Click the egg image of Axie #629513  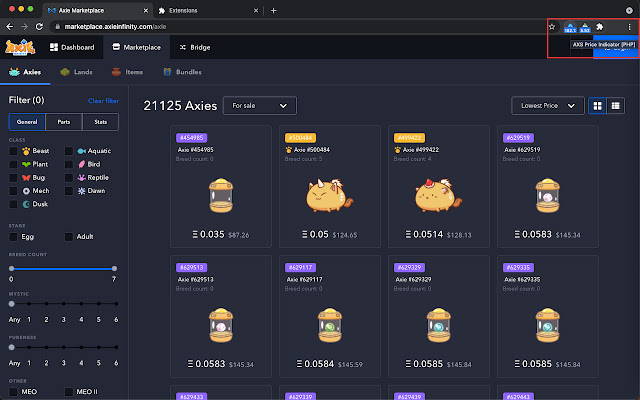221,325
